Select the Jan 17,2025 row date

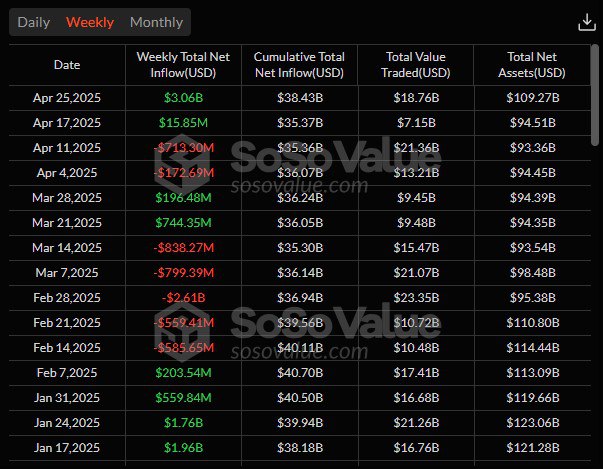coord(67,447)
